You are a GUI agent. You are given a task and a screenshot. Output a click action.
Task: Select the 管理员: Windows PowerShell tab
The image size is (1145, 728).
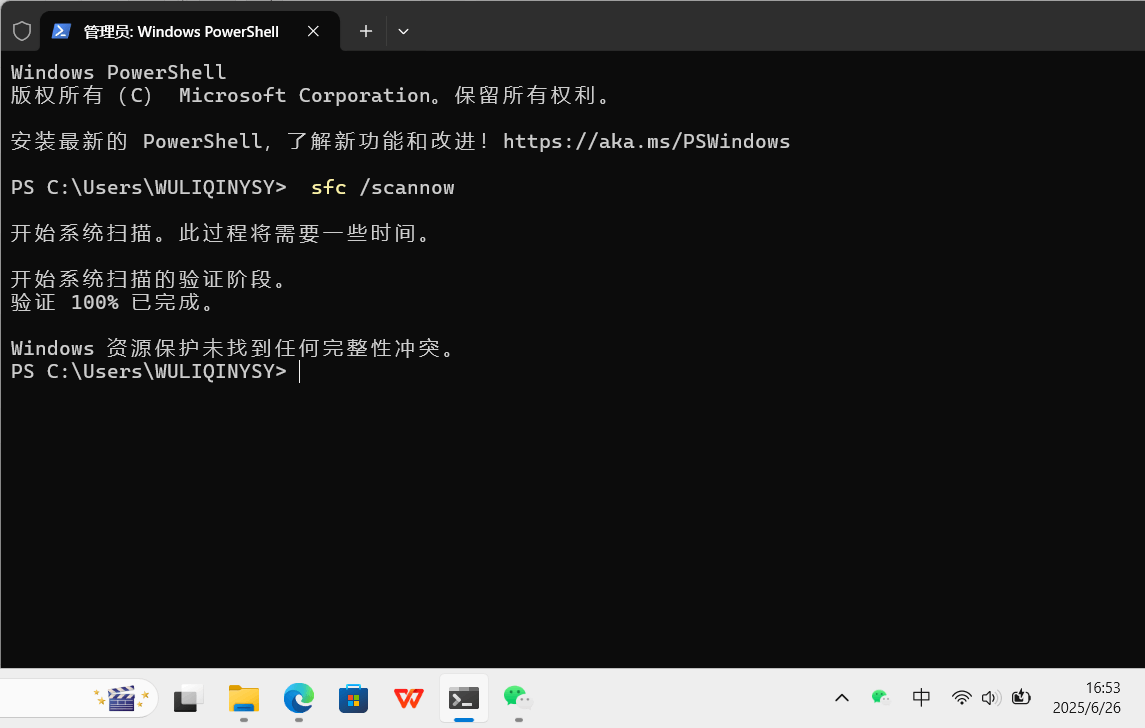190,31
